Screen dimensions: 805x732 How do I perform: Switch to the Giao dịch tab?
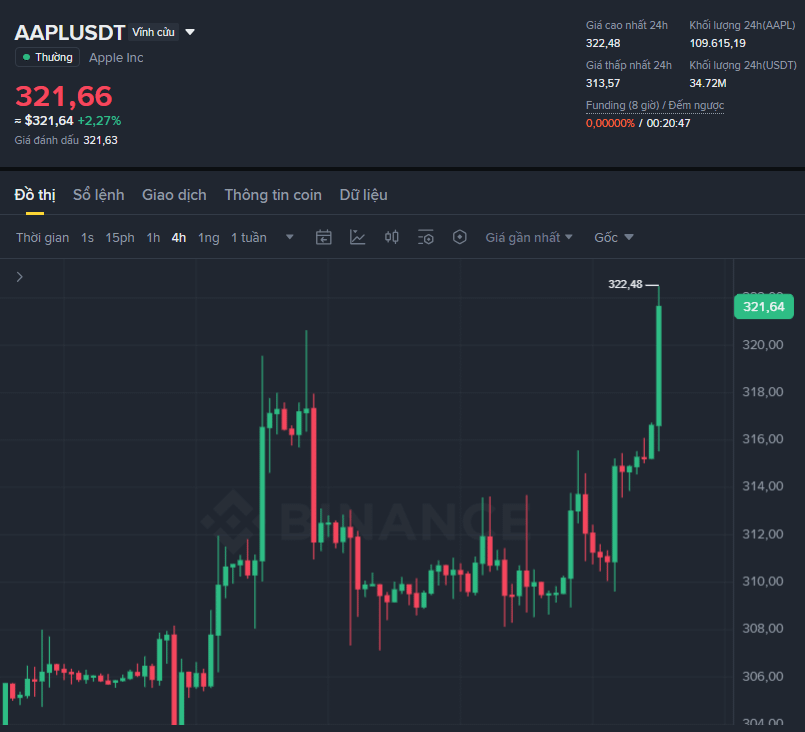(x=174, y=195)
